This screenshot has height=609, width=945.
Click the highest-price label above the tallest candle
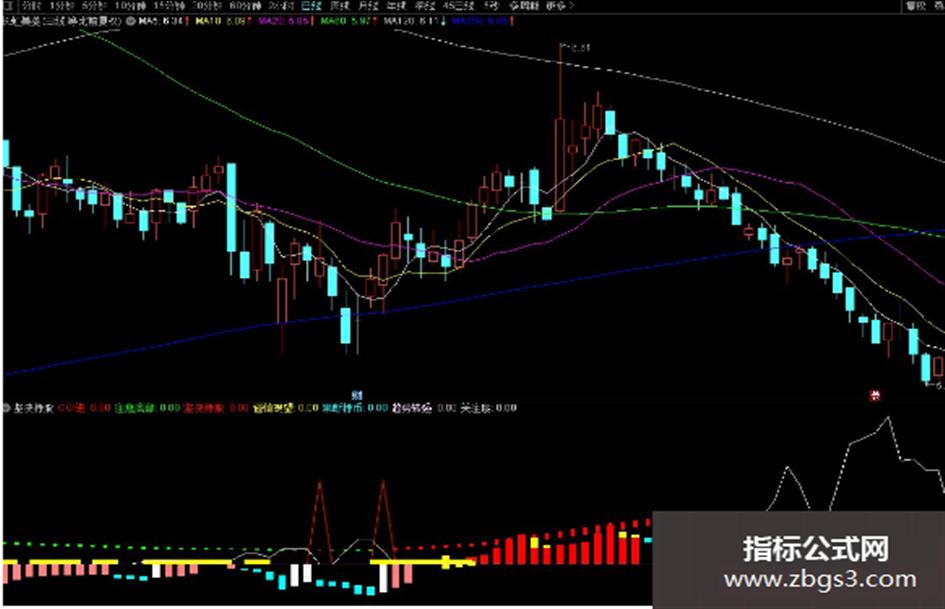[x=579, y=48]
